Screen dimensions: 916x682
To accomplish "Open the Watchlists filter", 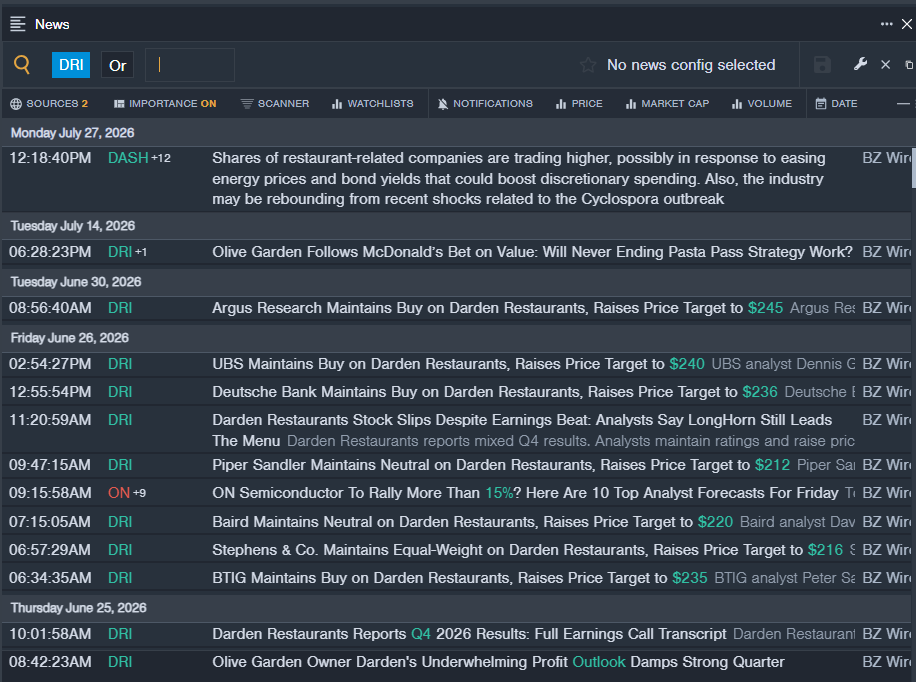I will pos(372,103).
